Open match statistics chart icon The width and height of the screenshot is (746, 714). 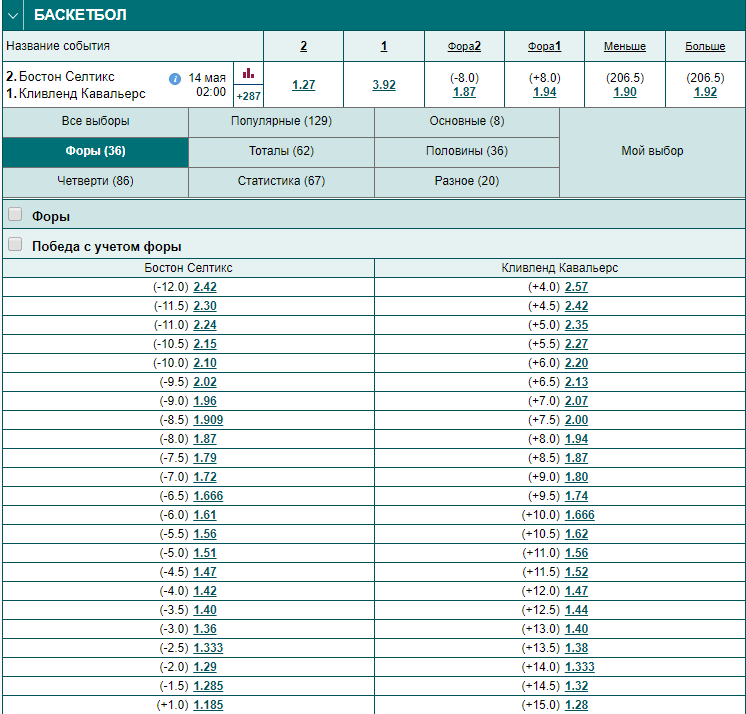pyautogui.click(x=248, y=73)
